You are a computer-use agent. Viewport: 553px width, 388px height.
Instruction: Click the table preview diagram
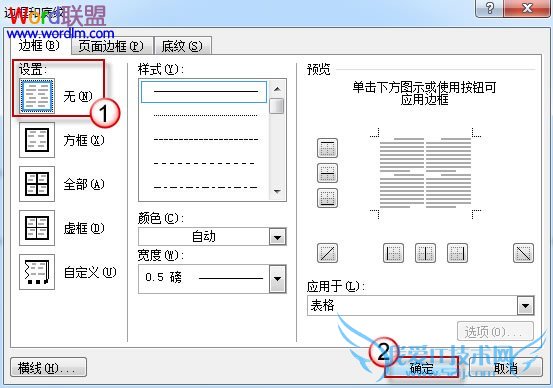tap(425, 173)
